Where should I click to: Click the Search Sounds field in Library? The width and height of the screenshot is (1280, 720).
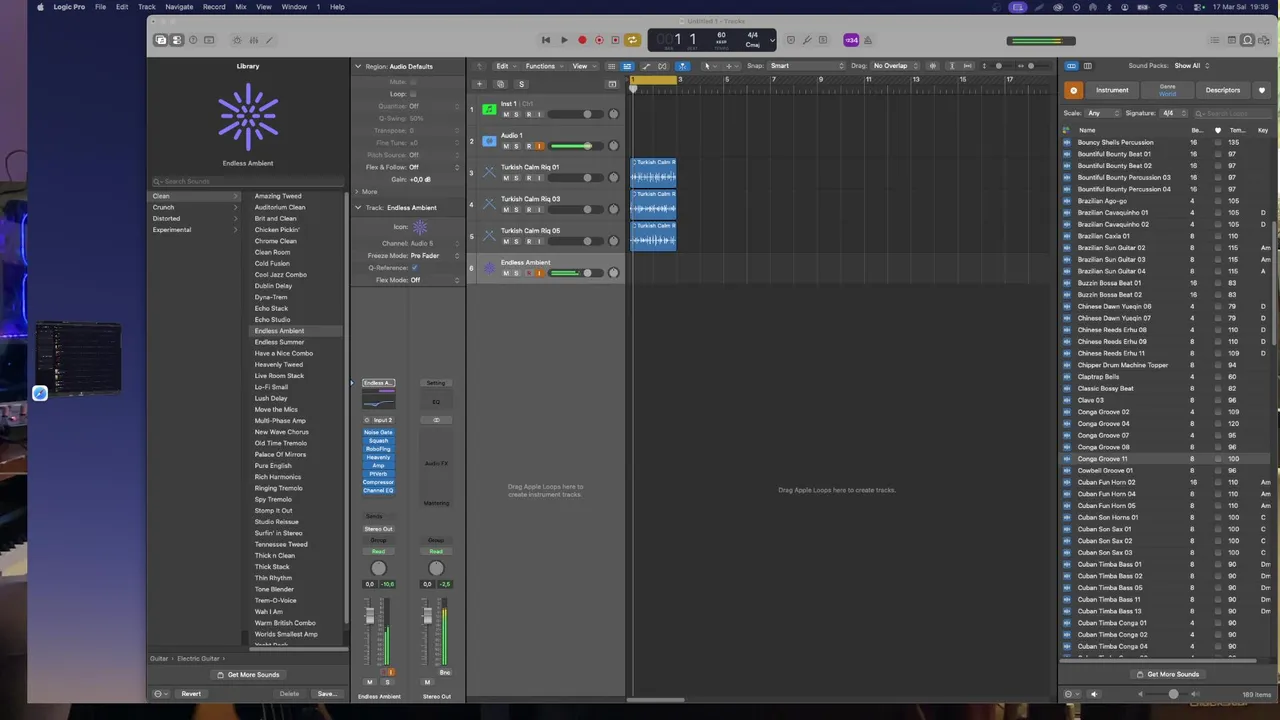point(247,182)
